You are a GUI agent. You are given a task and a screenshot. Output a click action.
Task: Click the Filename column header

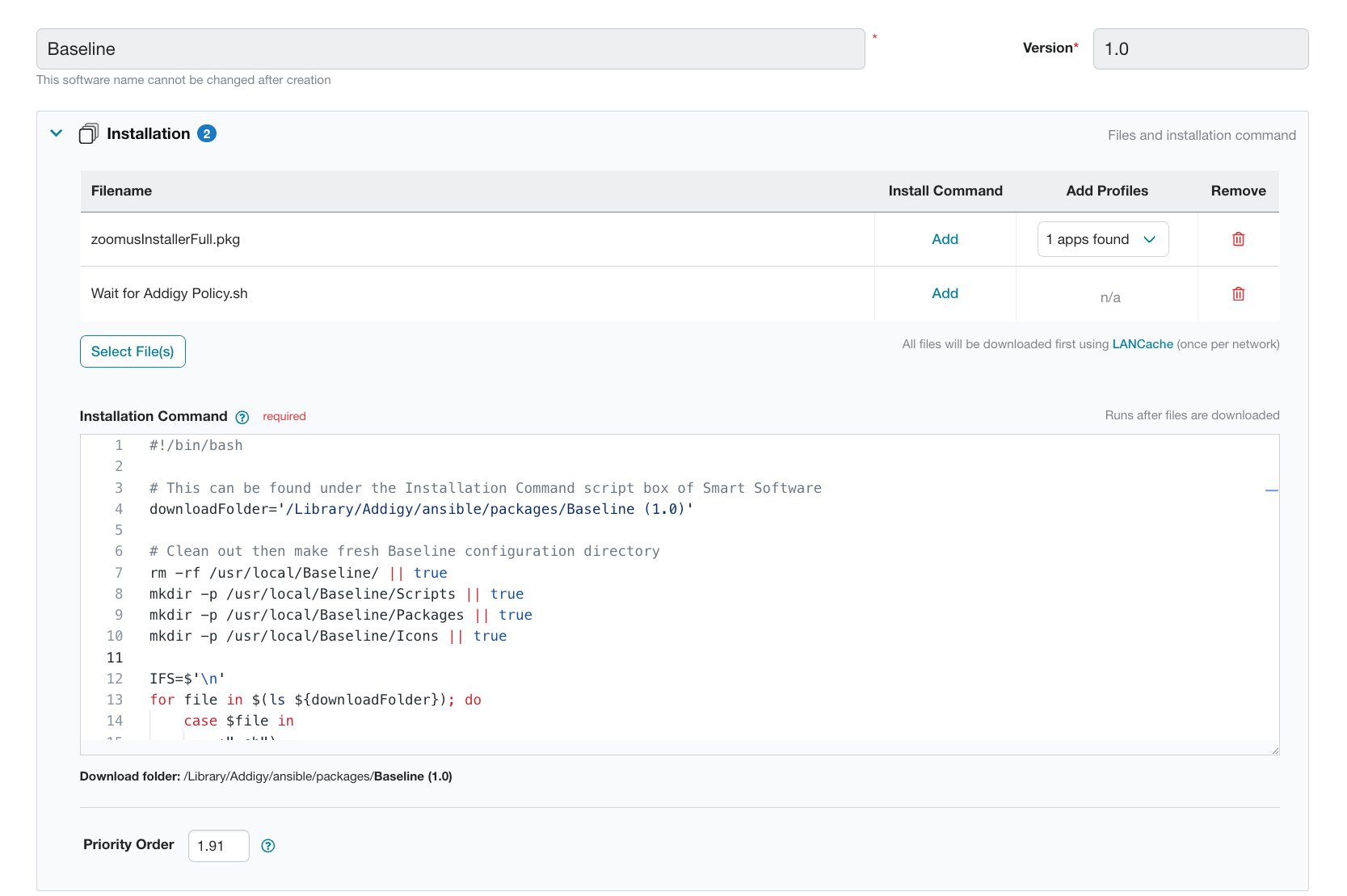[x=121, y=191]
